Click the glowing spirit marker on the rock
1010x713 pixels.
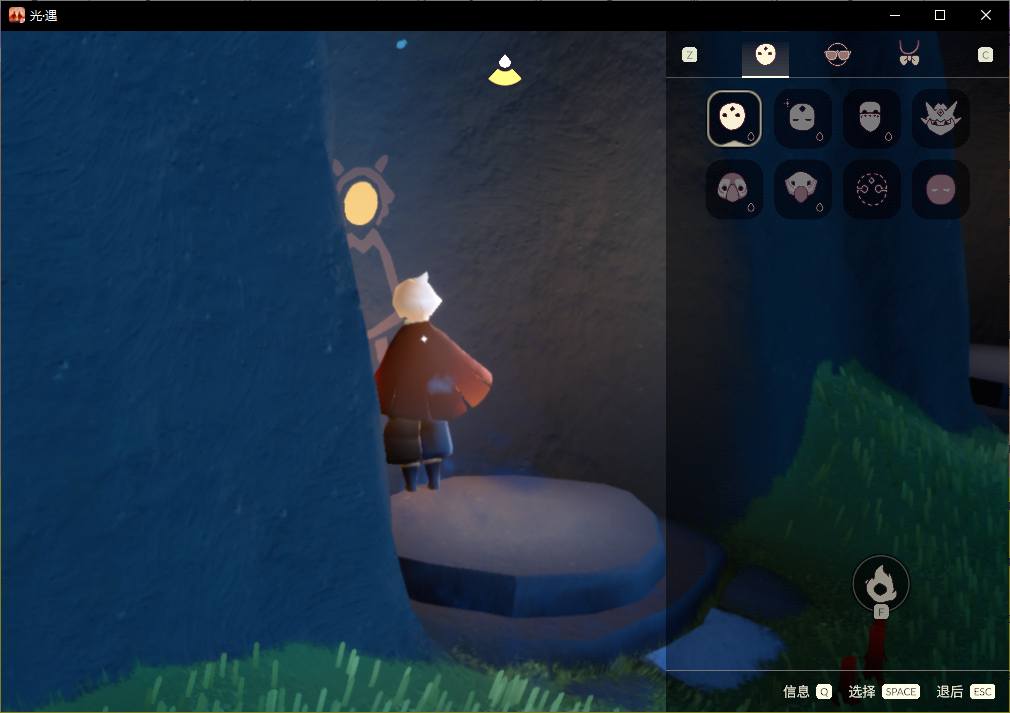(x=361, y=203)
